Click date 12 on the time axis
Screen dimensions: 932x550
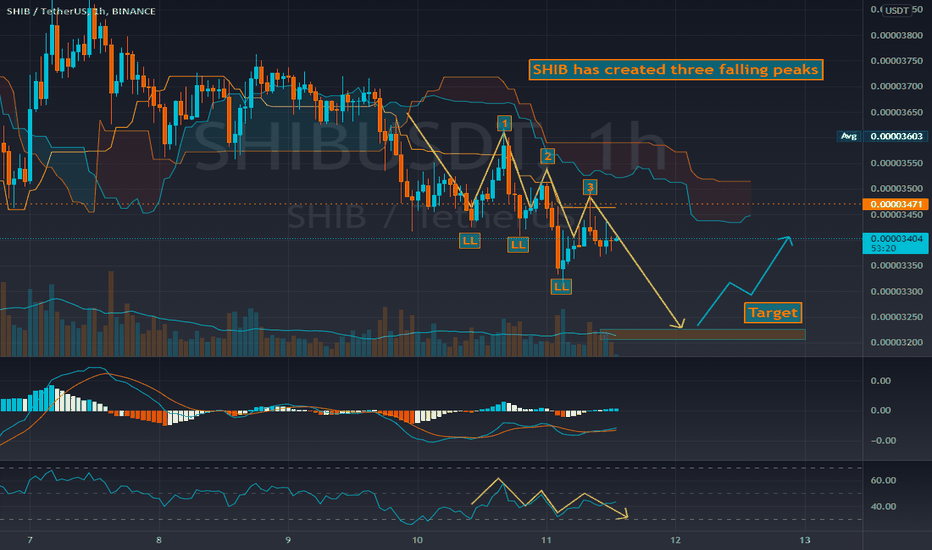[x=675, y=540]
